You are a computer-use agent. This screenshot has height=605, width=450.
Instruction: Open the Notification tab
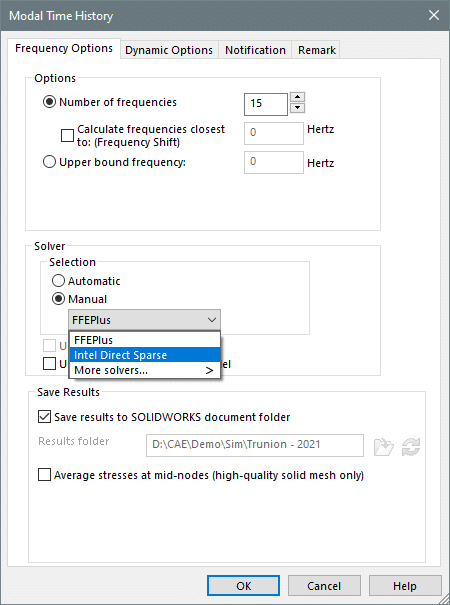[255, 50]
